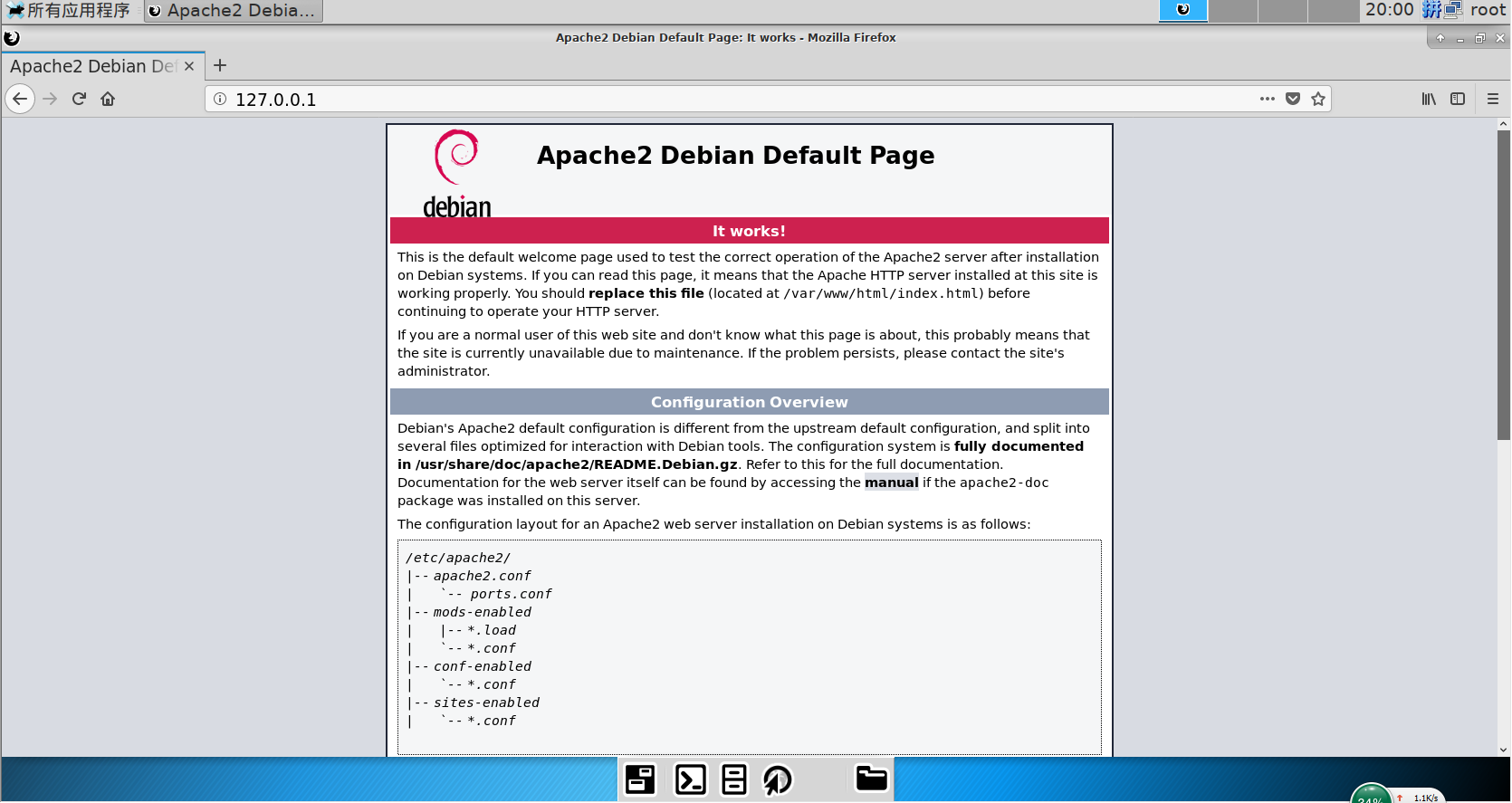The width and height of the screenshot is (1512, 803).
Task: Select the Apache2 Debian Default Page tab
Action: pyautogui.click(x=102, y=66)
